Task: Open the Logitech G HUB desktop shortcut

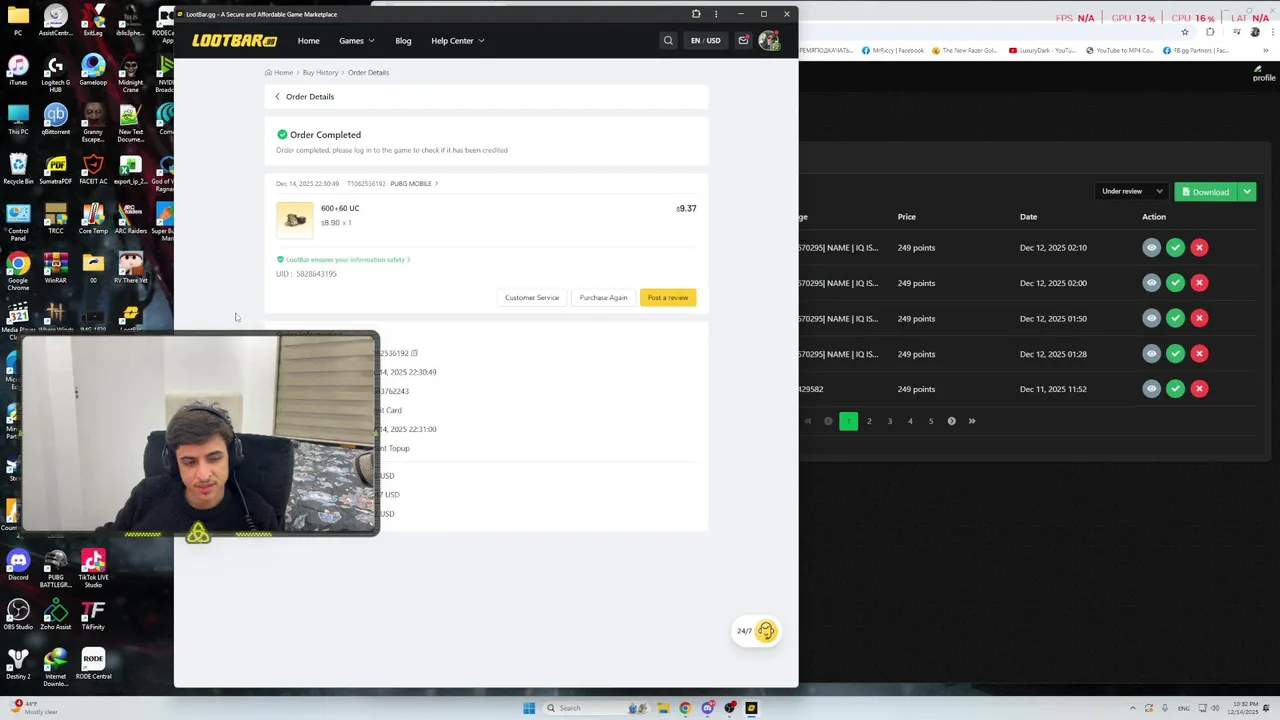Action: pos(55,73)
